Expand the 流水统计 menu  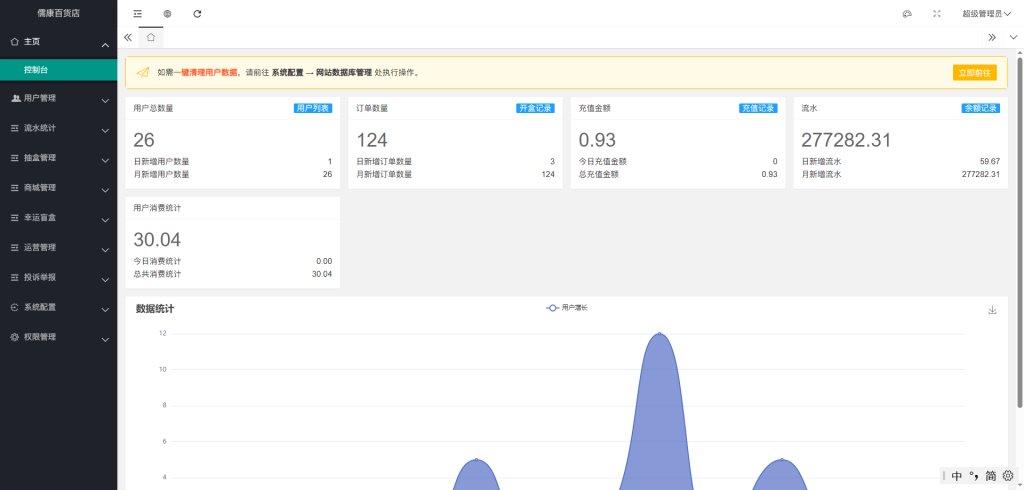pos(59,129)
